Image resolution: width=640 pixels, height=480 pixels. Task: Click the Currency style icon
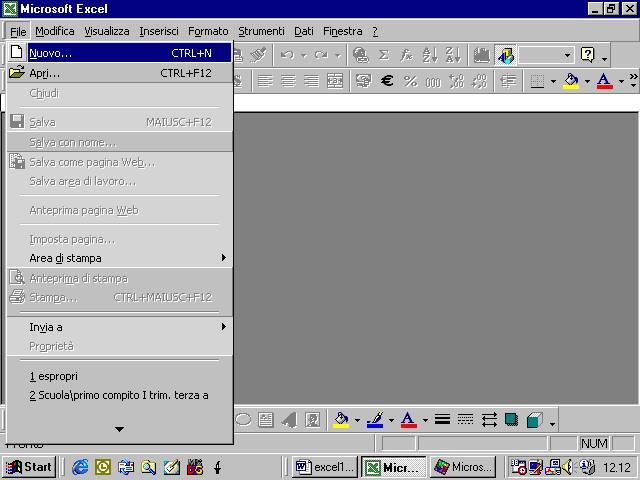363,81
